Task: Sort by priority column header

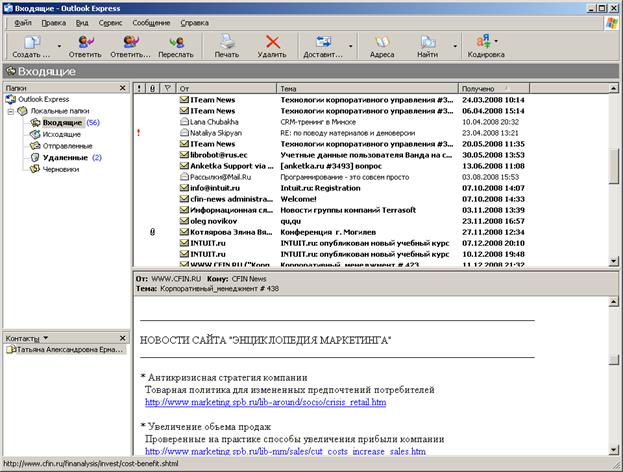Action: coord(139,89)
